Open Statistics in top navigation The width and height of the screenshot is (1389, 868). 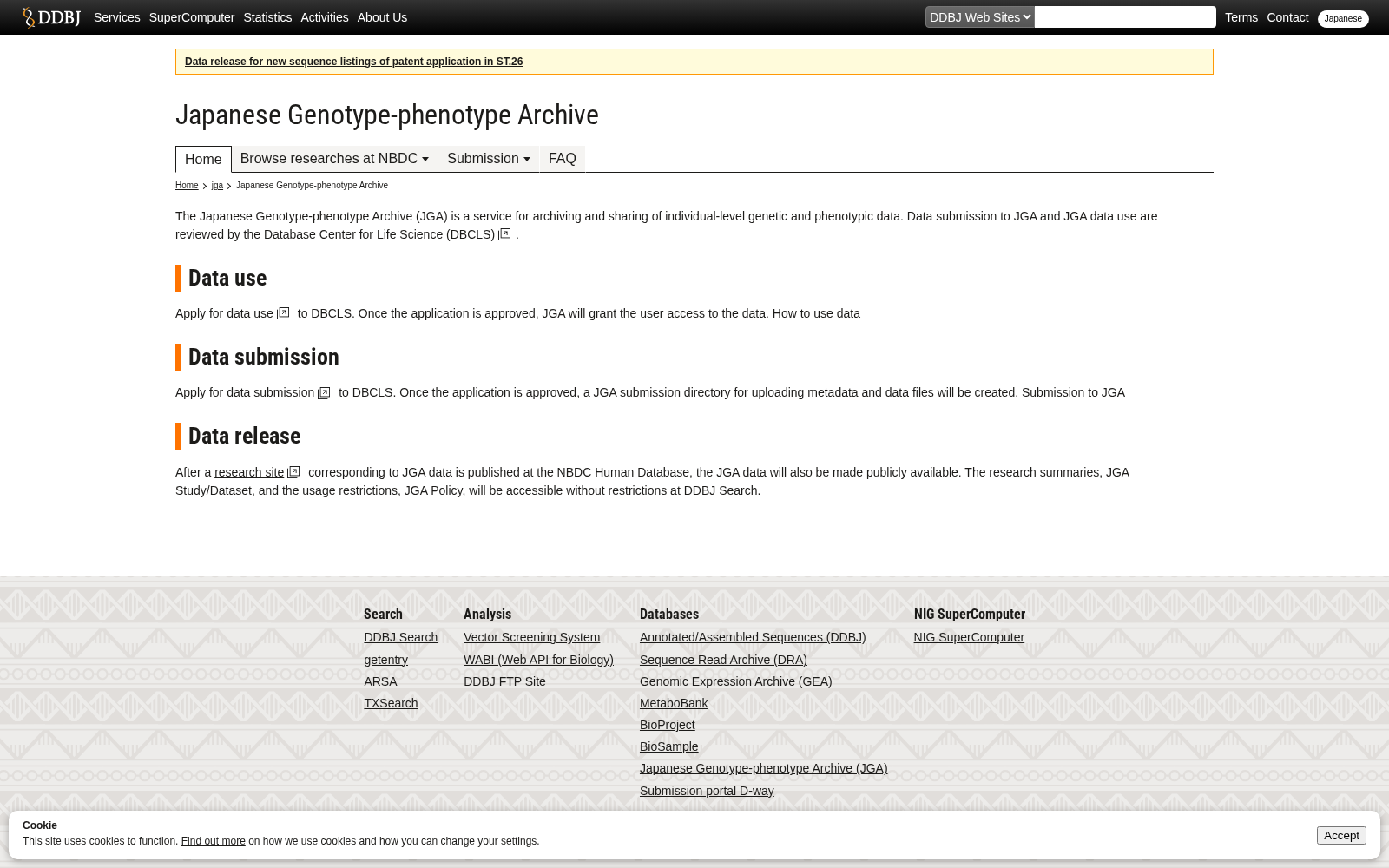coord(267,17)
